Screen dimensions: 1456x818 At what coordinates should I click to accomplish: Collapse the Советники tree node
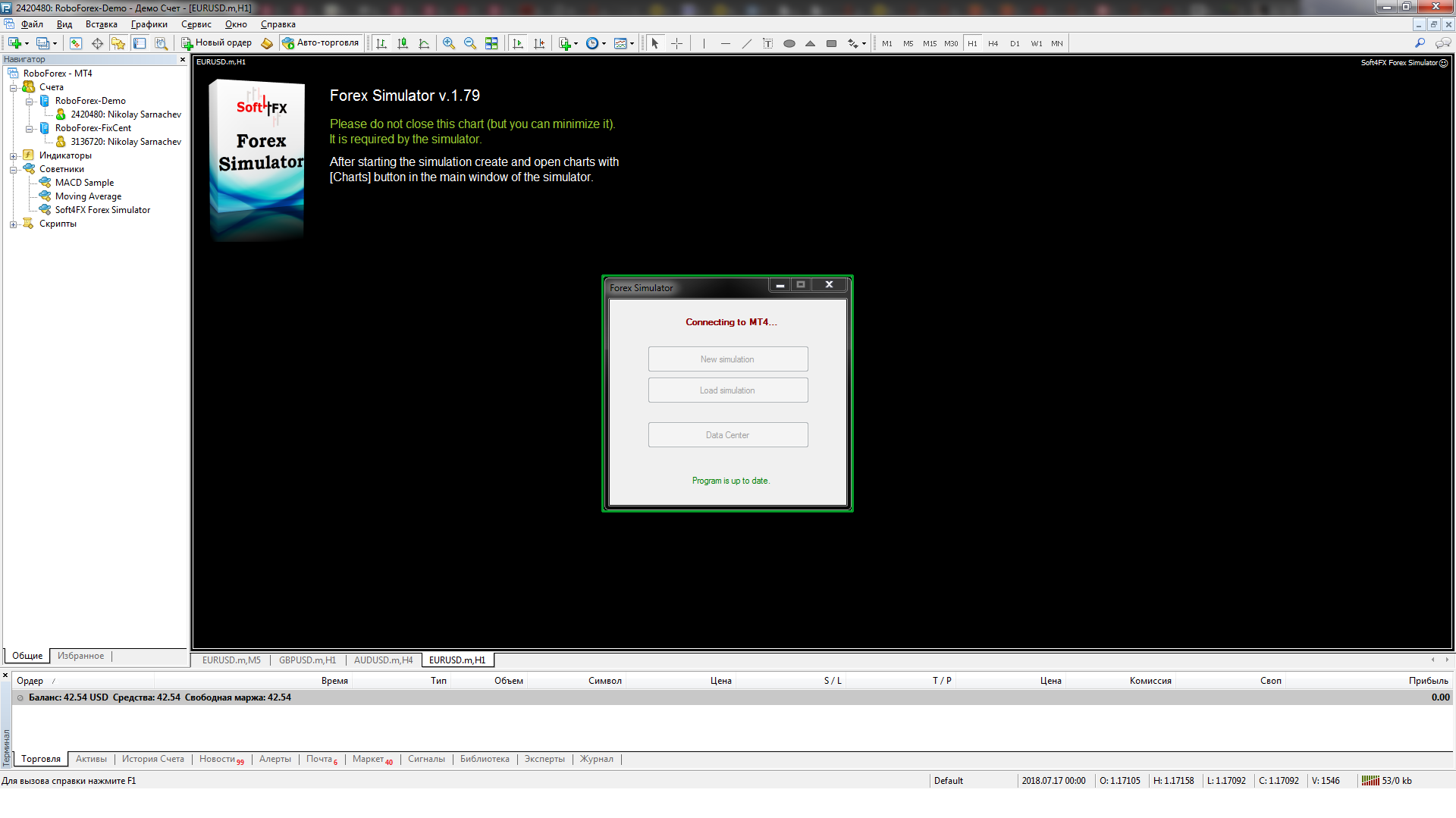coord(13,170)
